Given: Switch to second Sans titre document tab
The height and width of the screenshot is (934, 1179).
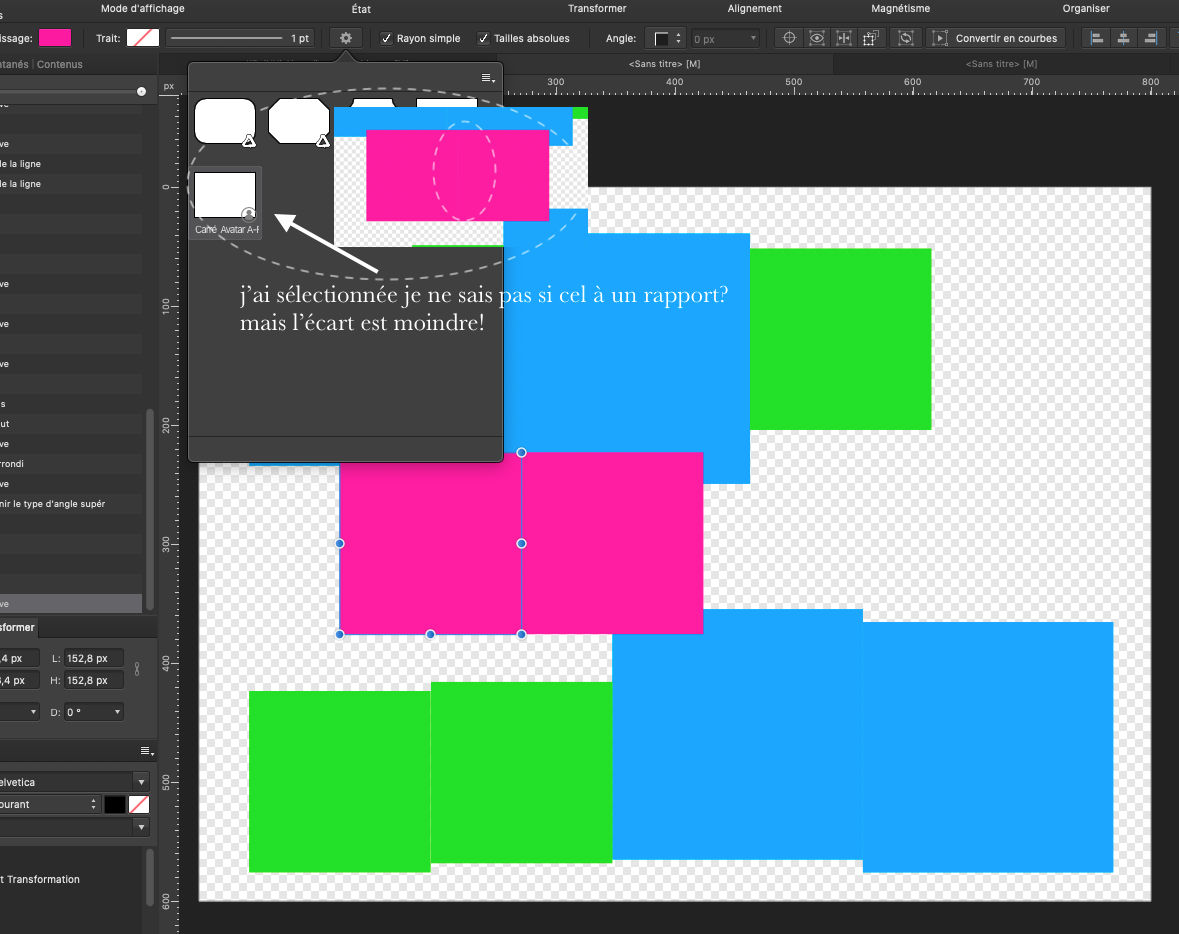Looking at the screenshot, I should click(x=1001, y=64).
